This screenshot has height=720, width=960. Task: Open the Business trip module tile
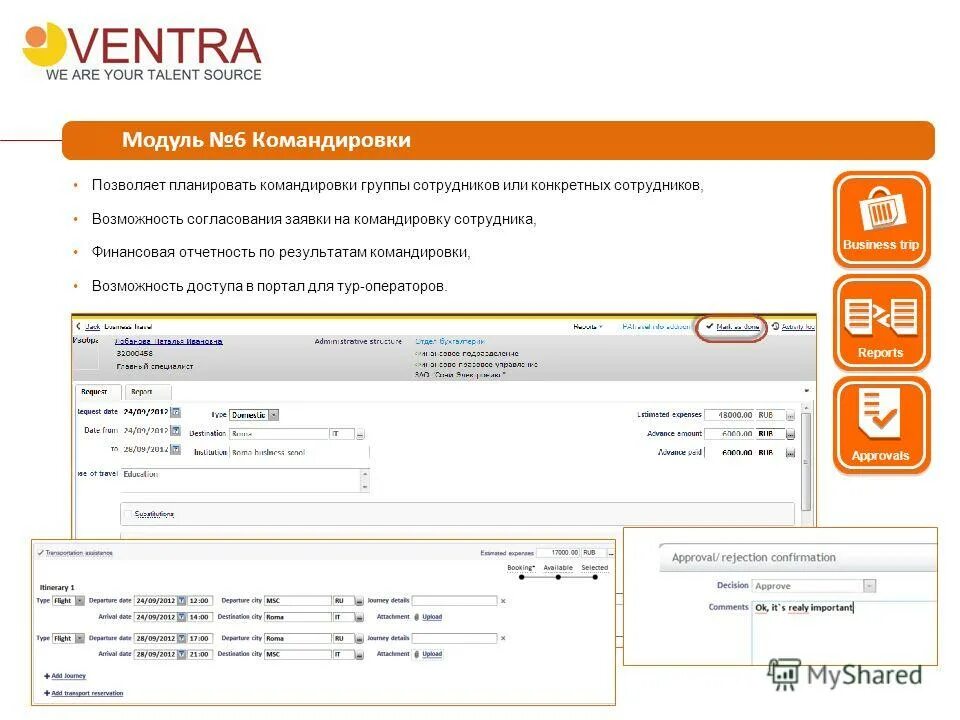[881, 220]
